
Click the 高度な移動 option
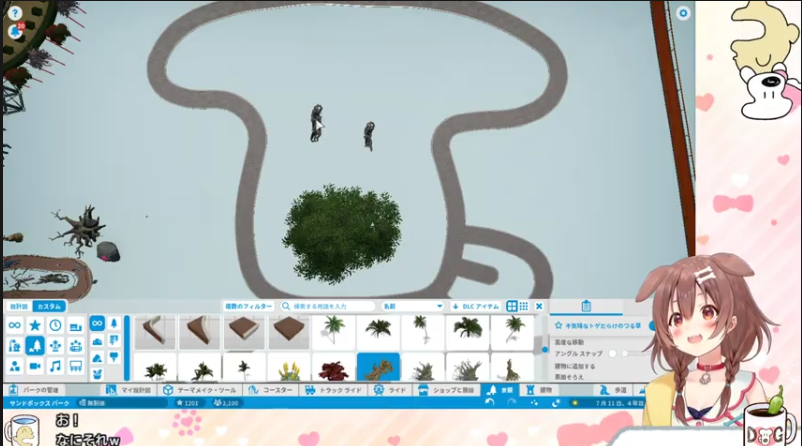(x=569, y=342)
